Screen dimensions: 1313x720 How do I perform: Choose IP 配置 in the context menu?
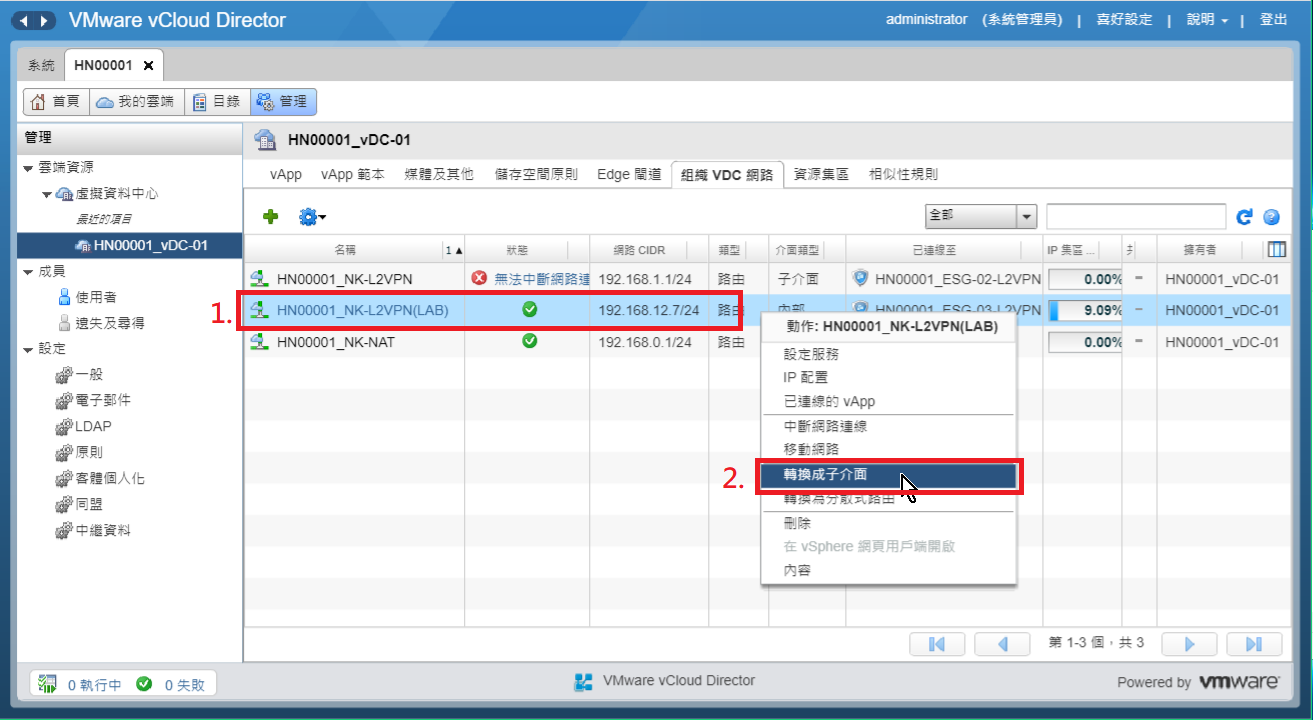(806, 378)
